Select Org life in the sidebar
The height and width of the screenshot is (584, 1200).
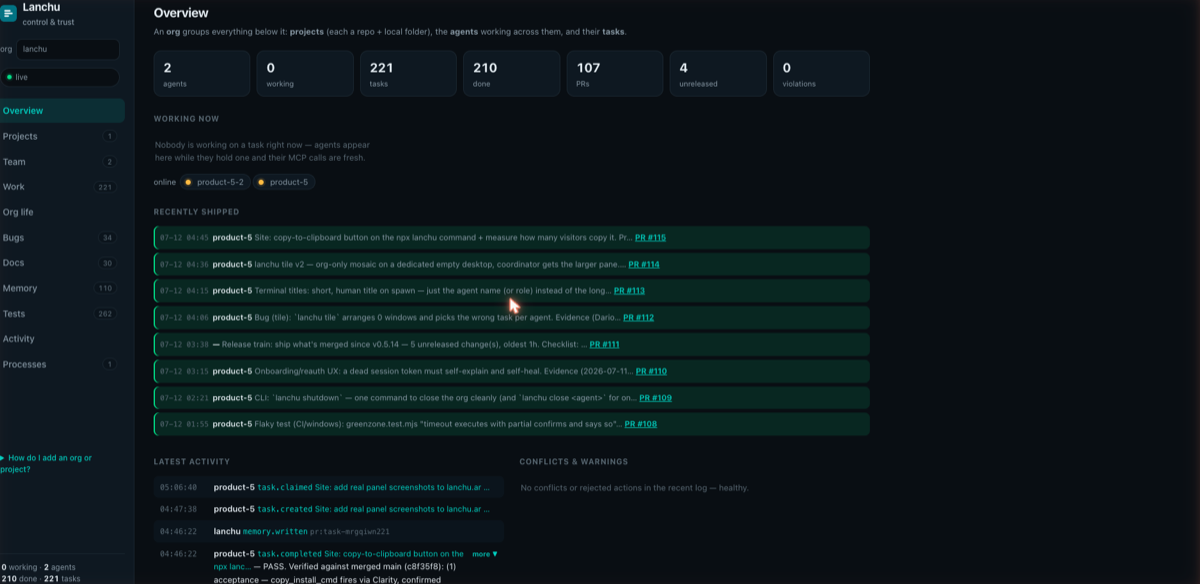(62, 212)
